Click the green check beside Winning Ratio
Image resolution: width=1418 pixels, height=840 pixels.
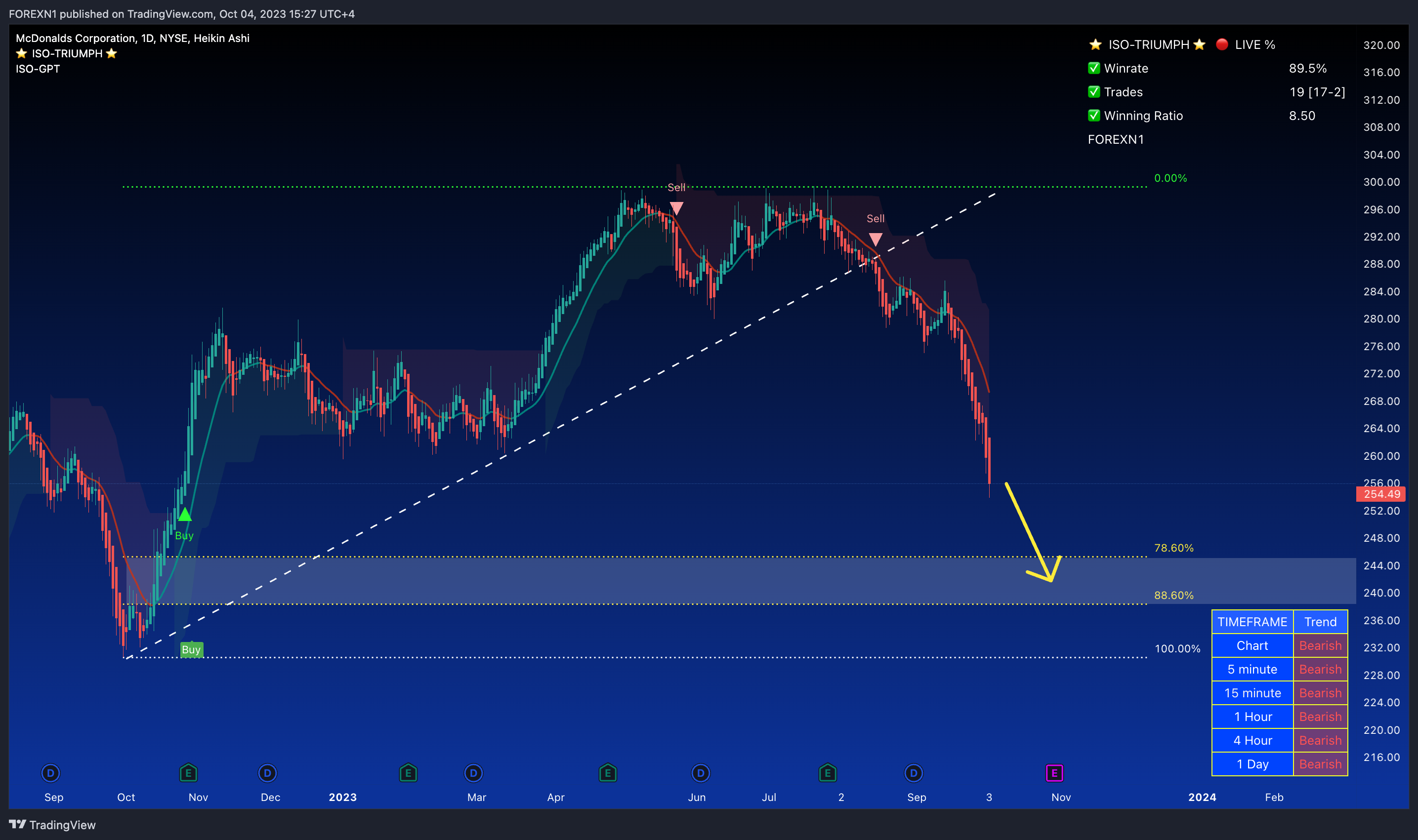1093,116
